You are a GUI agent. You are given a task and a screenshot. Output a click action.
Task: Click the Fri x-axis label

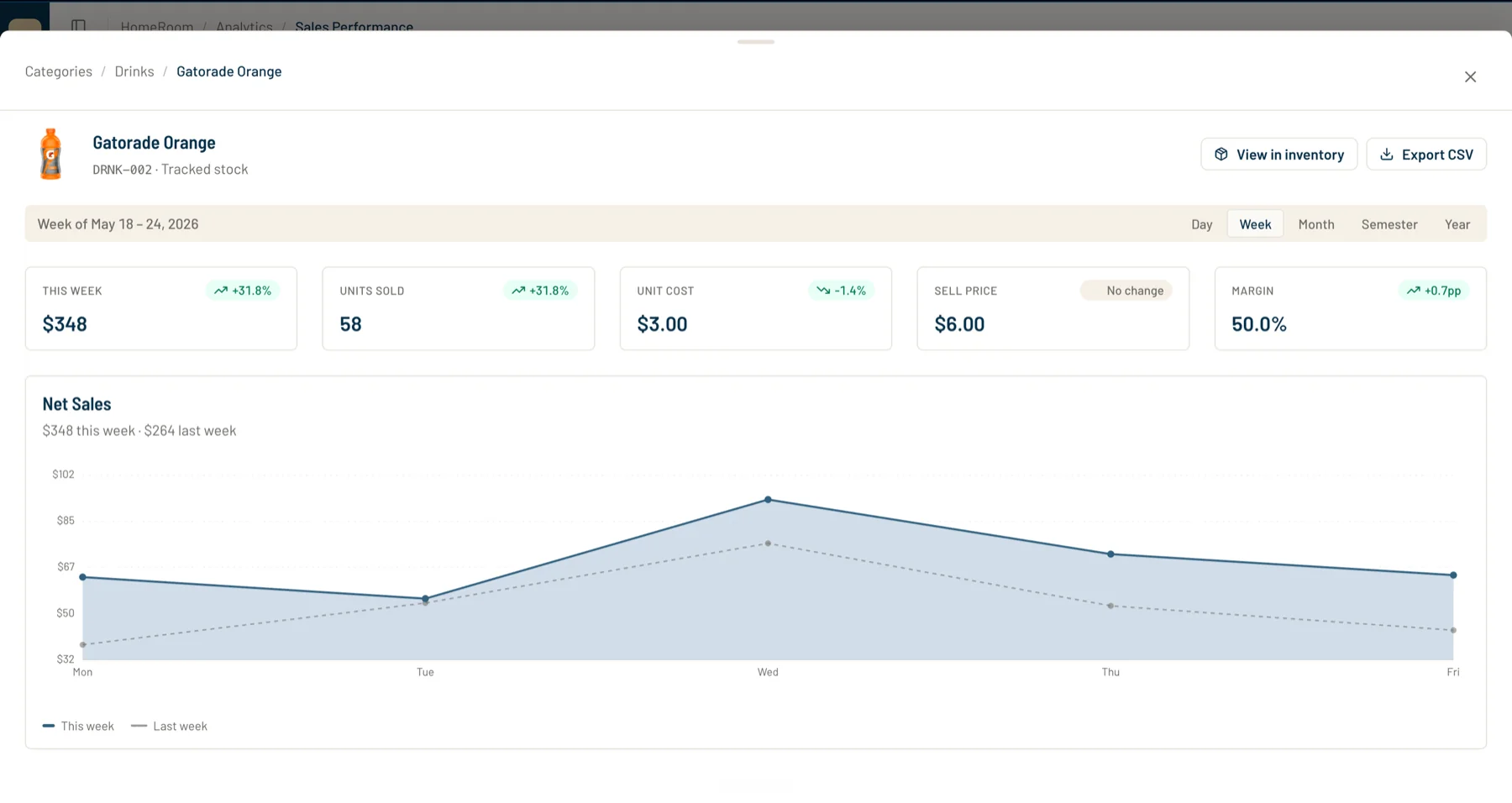(x=1453, y=672)
